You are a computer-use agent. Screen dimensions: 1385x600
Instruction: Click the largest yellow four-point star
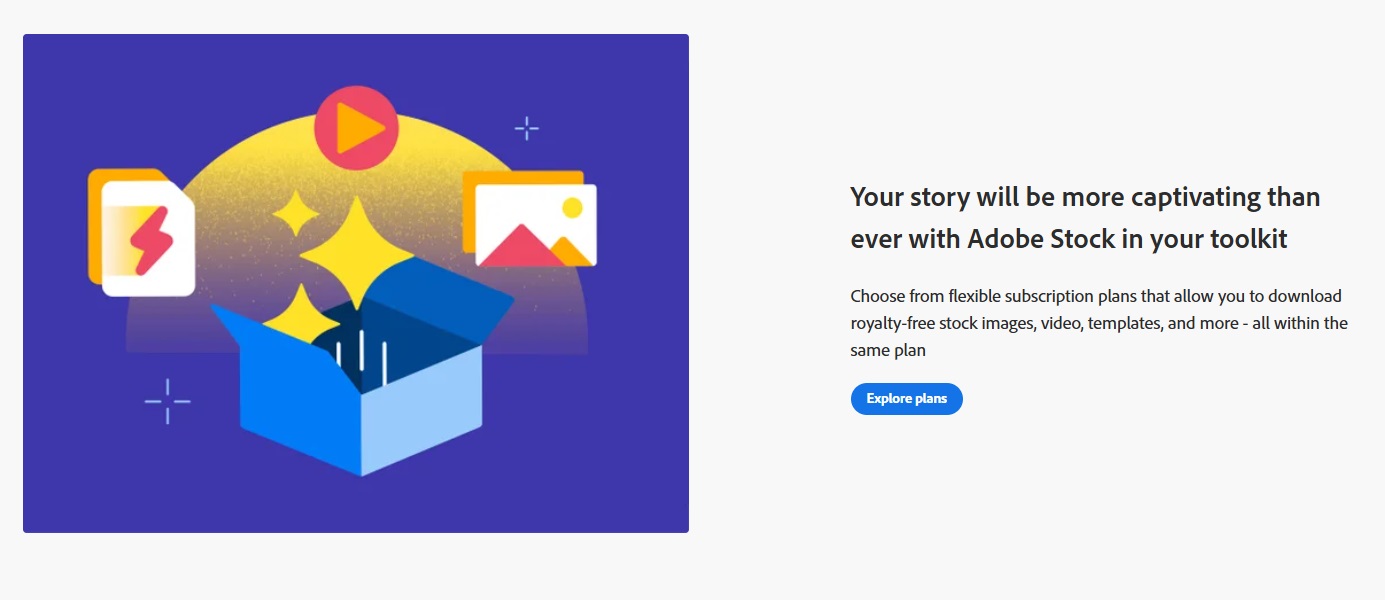point(357,253)
